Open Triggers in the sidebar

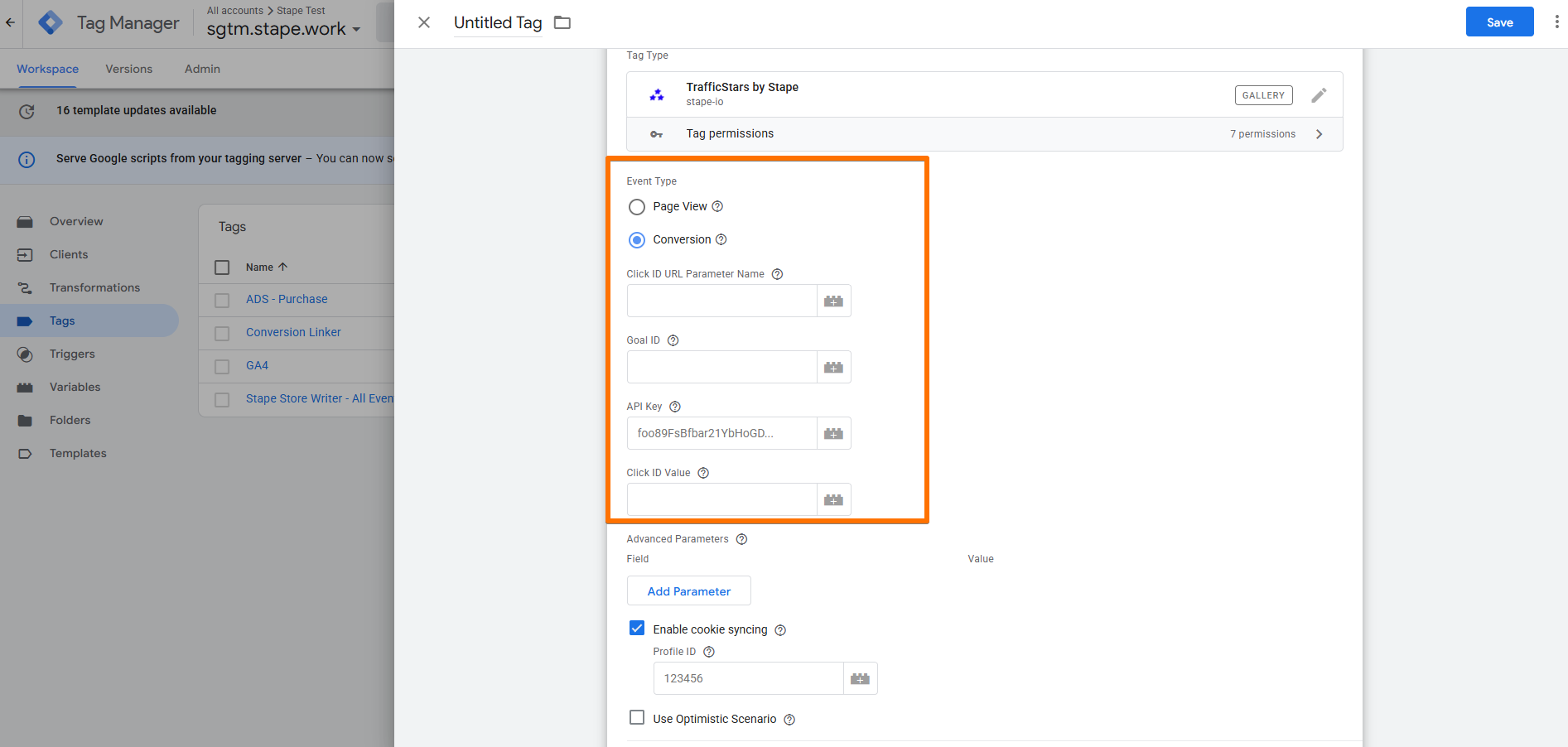72,354
